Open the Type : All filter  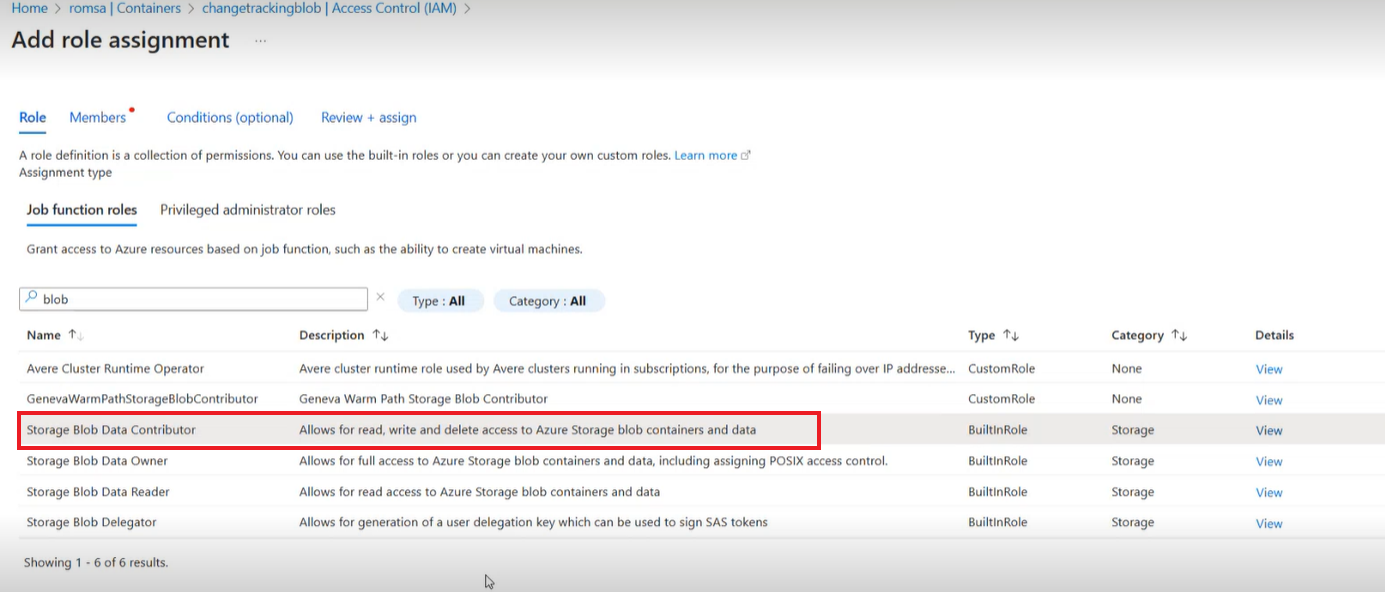pyautogui.click(x=440, y=300)
